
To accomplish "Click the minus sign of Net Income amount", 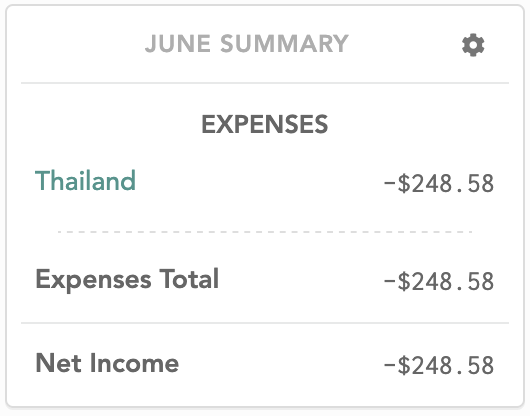I will pyautogui.click(x=389, y=365).
